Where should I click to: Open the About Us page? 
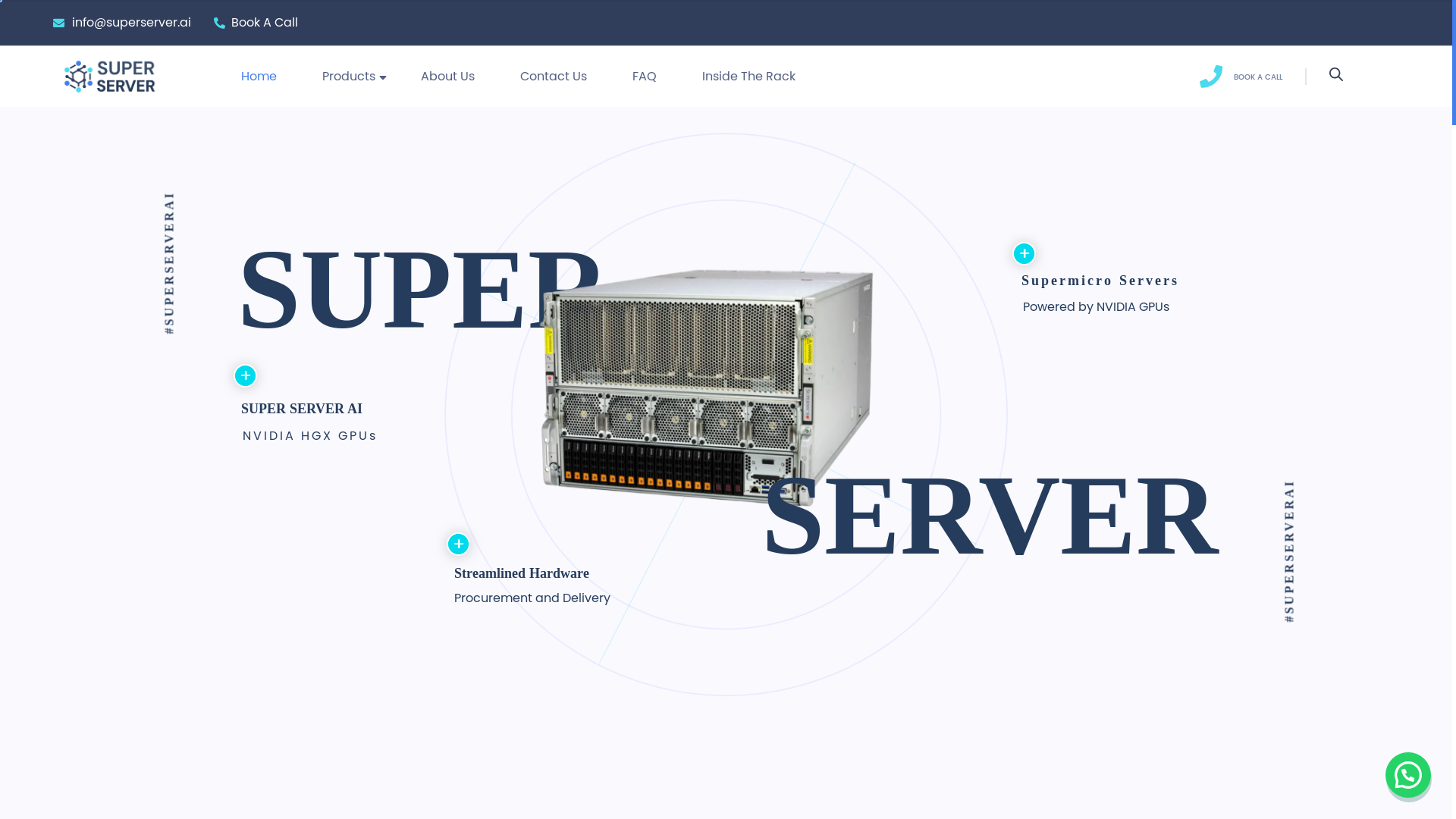pyautogui.click(x=447, y=77)
